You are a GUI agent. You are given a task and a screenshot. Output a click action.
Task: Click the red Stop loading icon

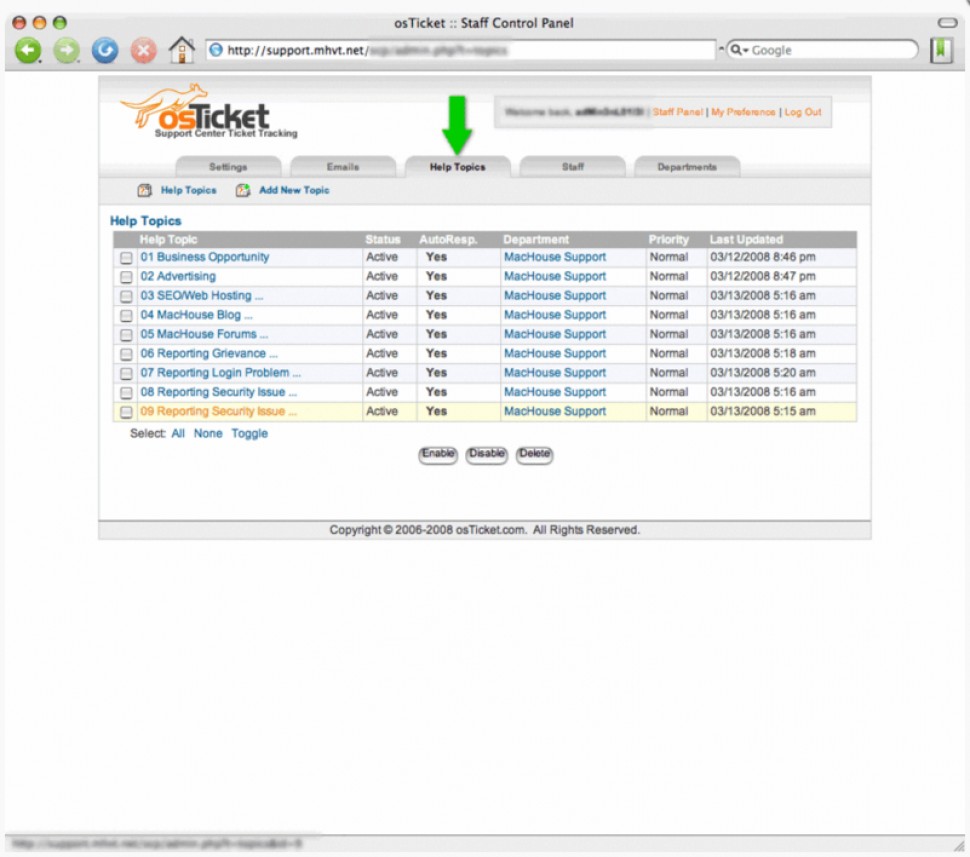pyautogui.click(x=144, y=50)
